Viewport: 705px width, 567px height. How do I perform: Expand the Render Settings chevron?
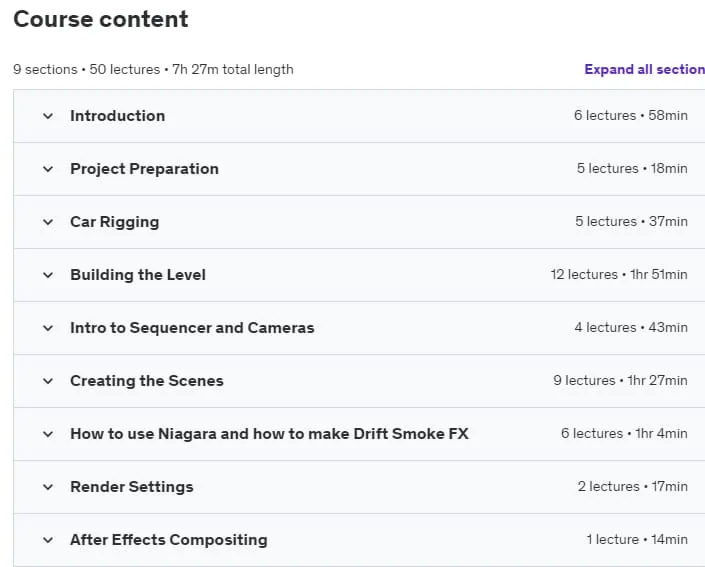tap(48, 487)
